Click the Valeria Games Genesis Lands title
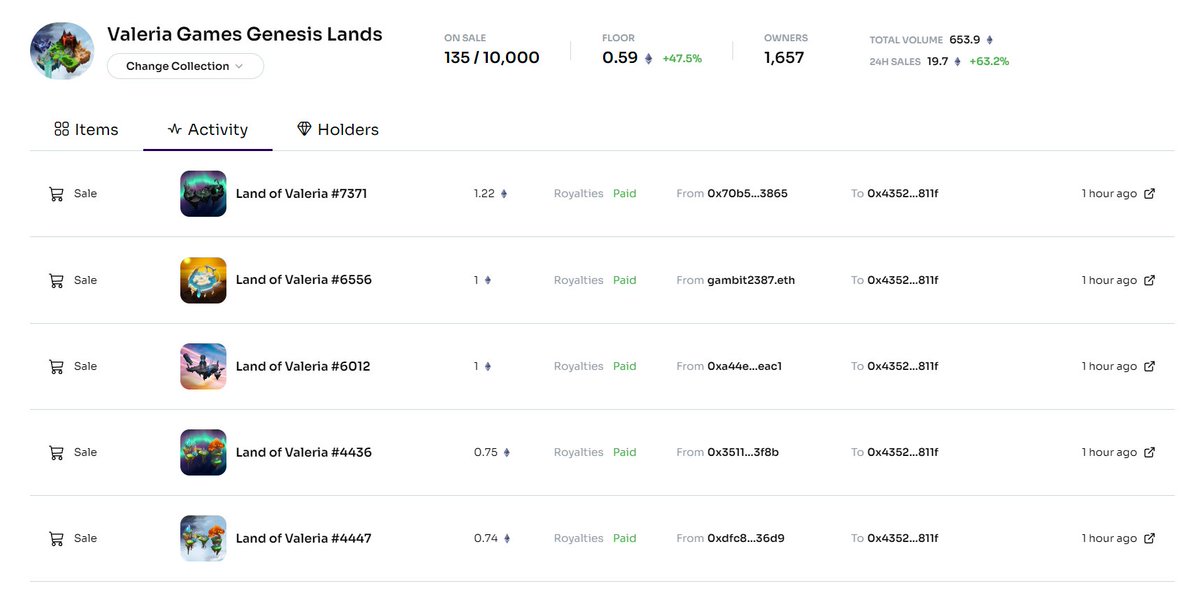This screenshot has width=1200, height=593. click(x=245, y=34)
